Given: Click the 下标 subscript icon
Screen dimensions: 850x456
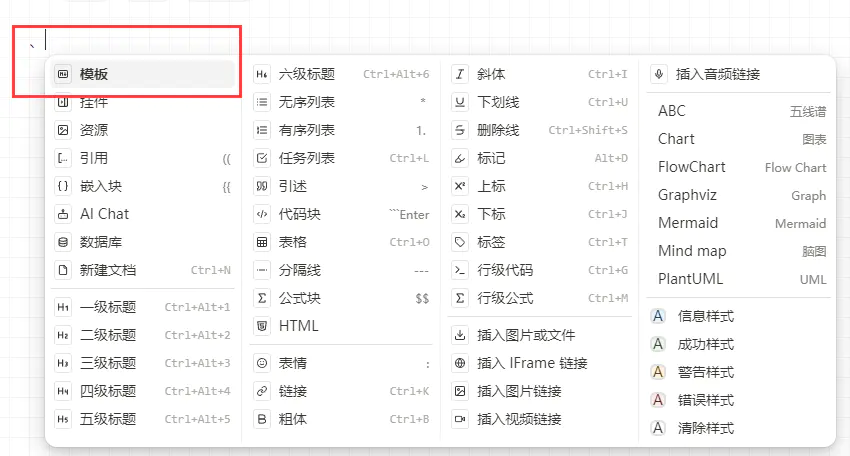Looking at the screenshot, I should point(460,214).
